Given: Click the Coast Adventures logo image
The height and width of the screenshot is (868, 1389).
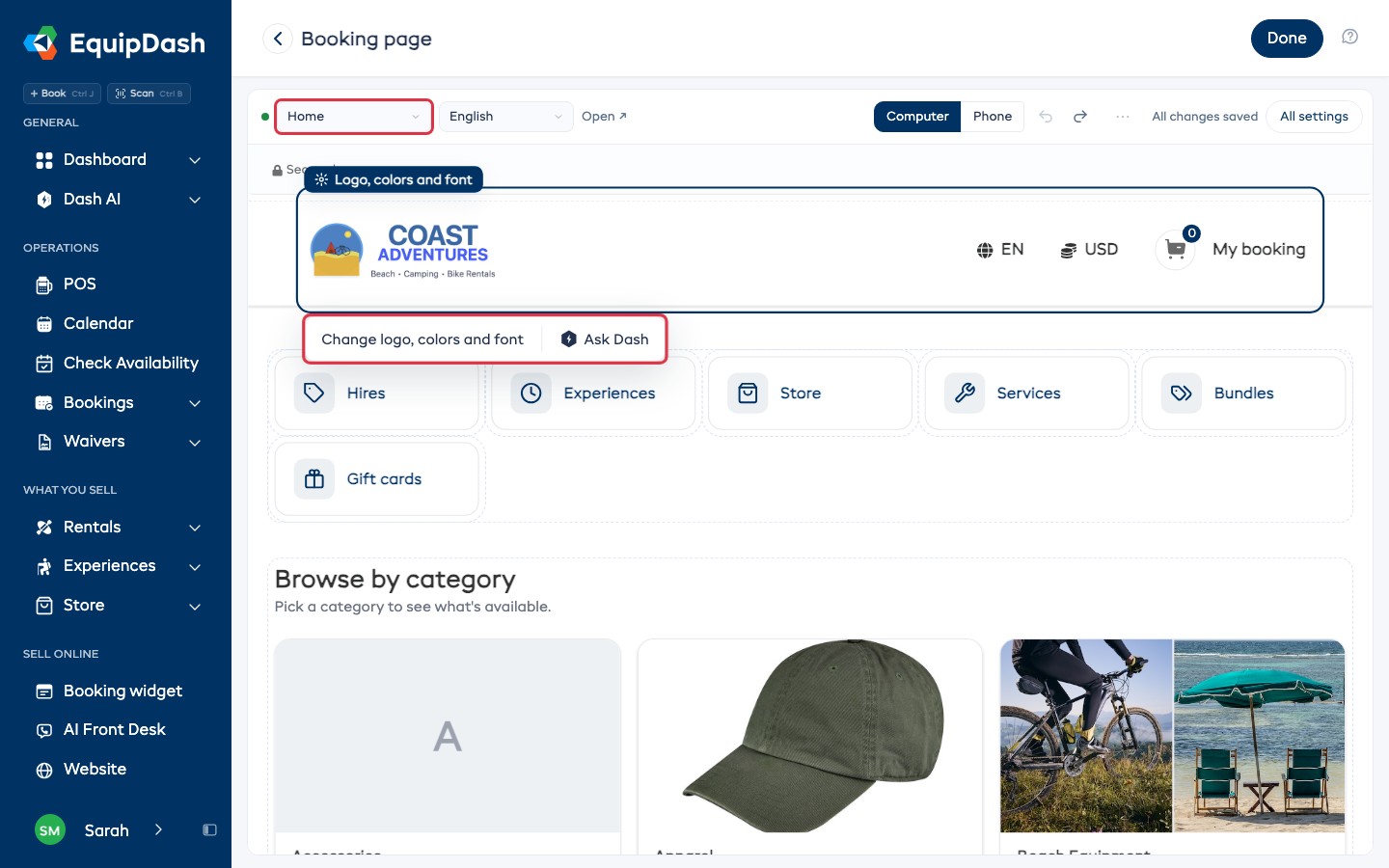Looking at the screenshot, I should tap(403, 251).
